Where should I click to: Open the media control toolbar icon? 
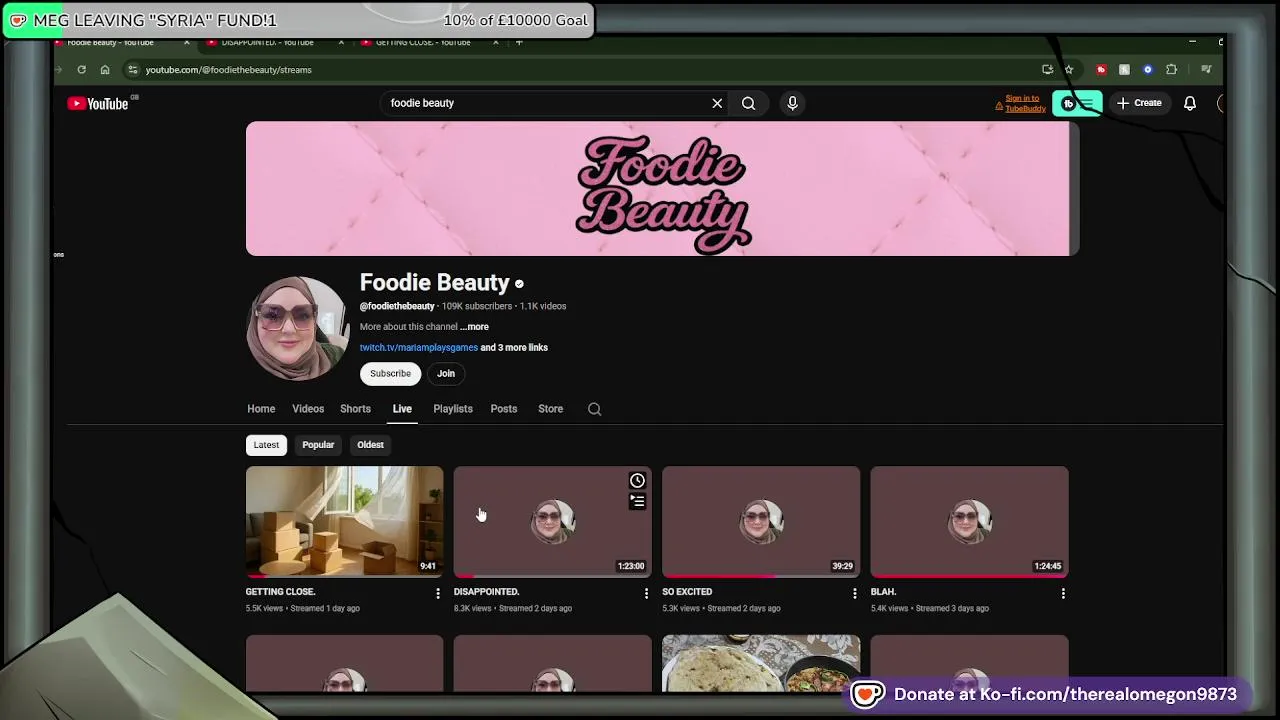1206,70
